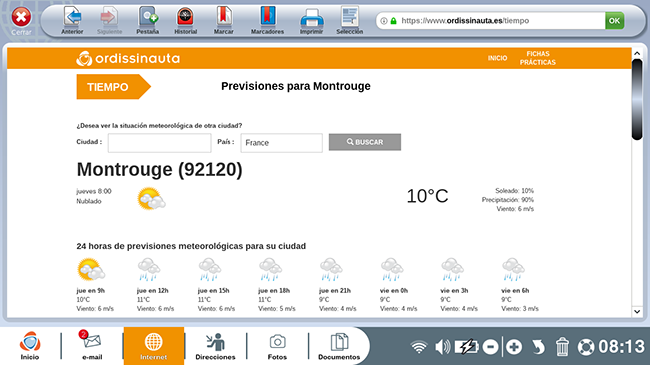The image size is (650, 365).
Task: Click the Ciudad input field
Action: tap(160, 143)
